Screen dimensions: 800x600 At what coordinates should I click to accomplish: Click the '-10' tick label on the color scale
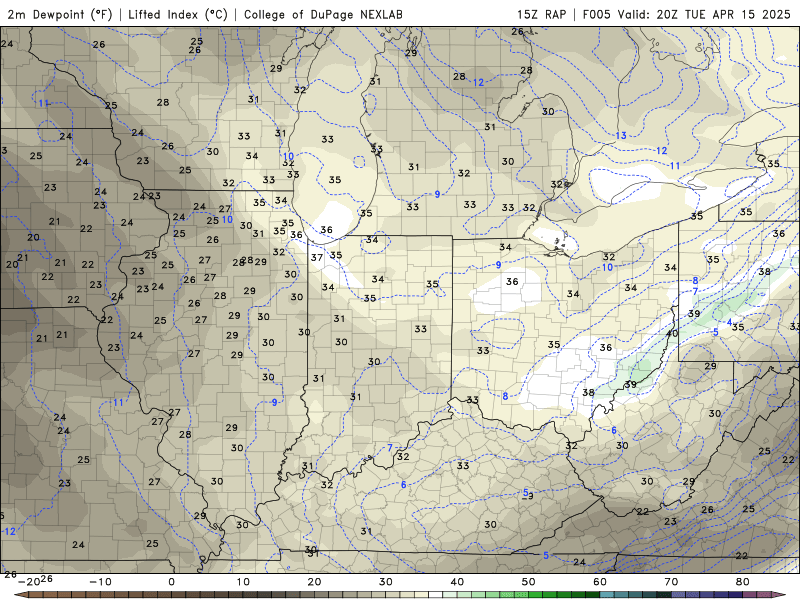click(x=100, y=582)
